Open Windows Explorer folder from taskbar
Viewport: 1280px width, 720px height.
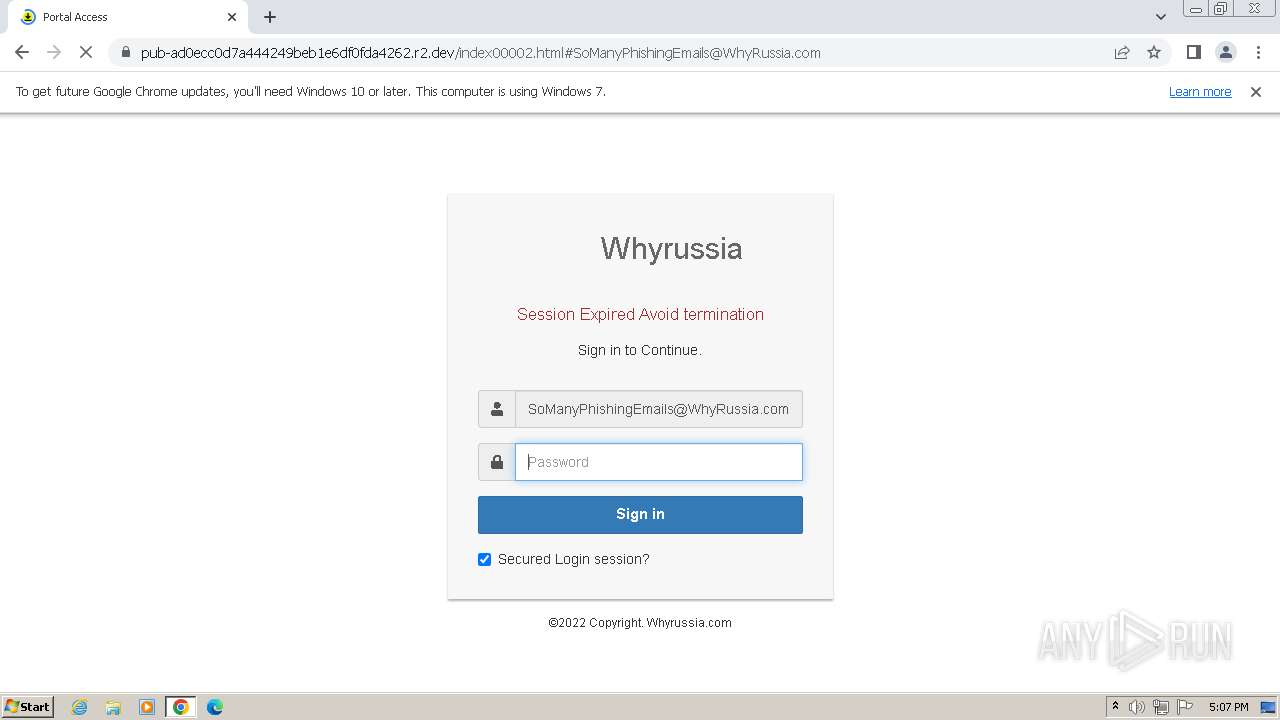[x=113, y=707]
